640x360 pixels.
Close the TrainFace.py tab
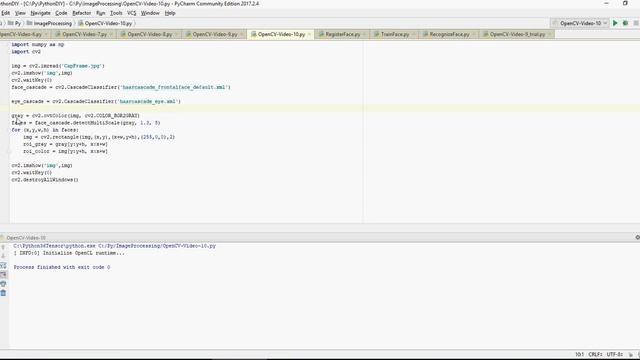(413, 35)
